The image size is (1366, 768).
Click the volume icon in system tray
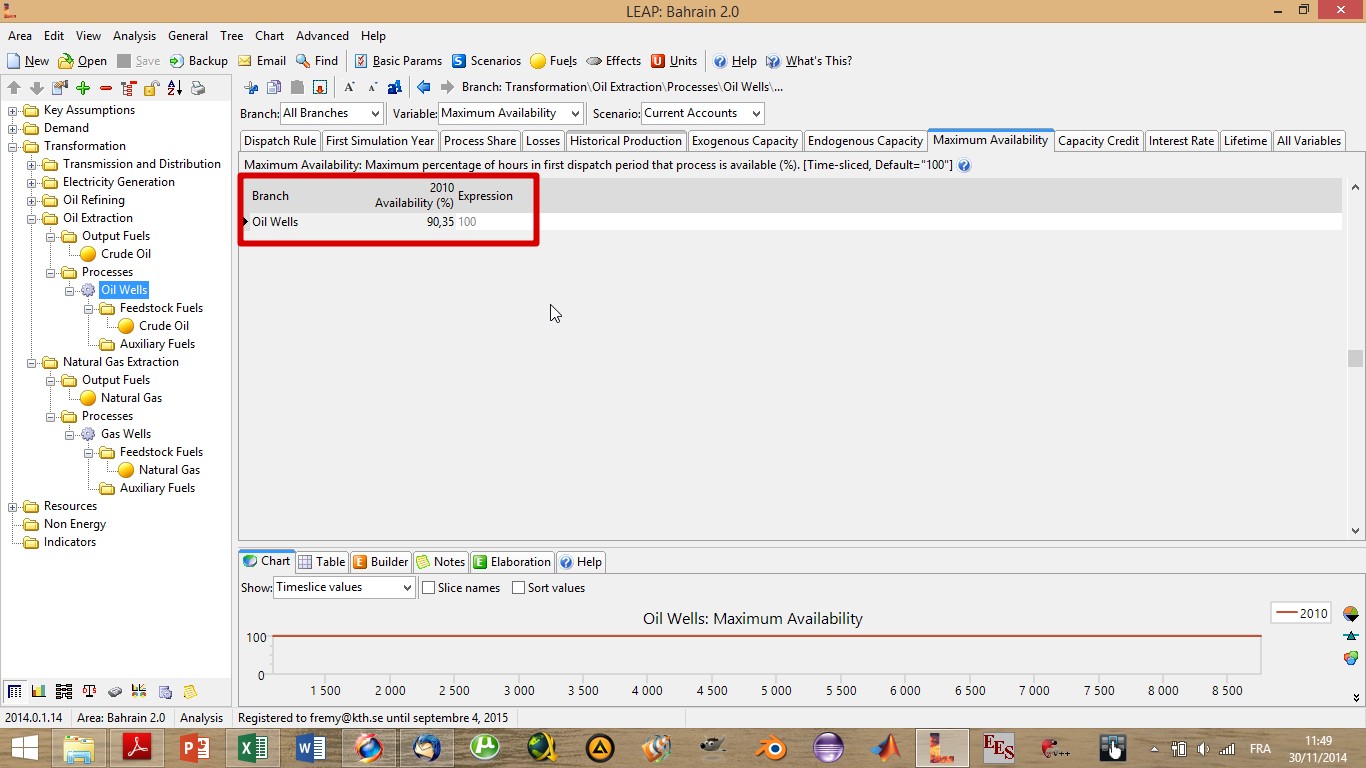point(1202,749)
